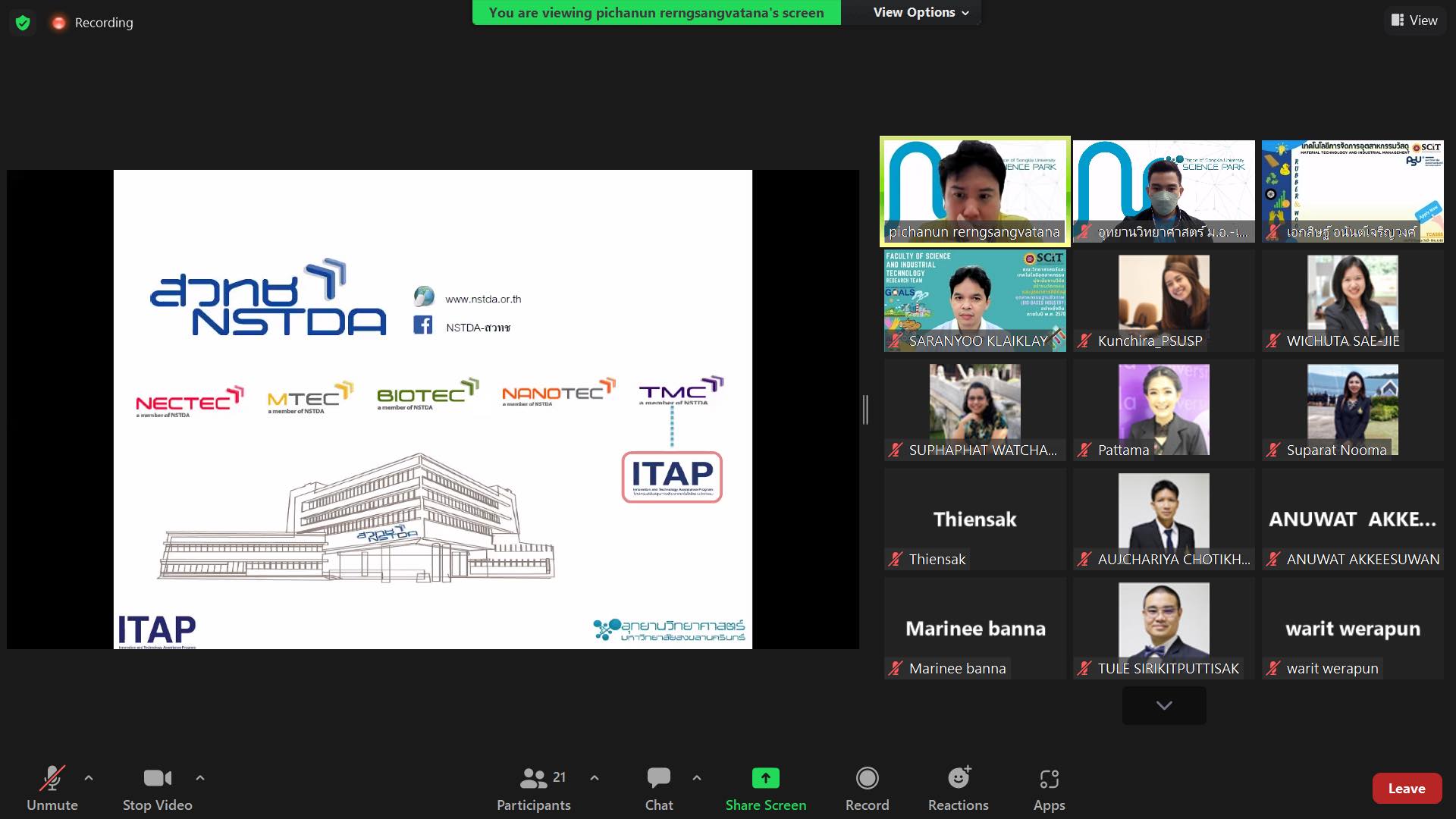This screenshot has height=819, width=1456.
Task: Open the Chat panel
Action: pos(659,789)
